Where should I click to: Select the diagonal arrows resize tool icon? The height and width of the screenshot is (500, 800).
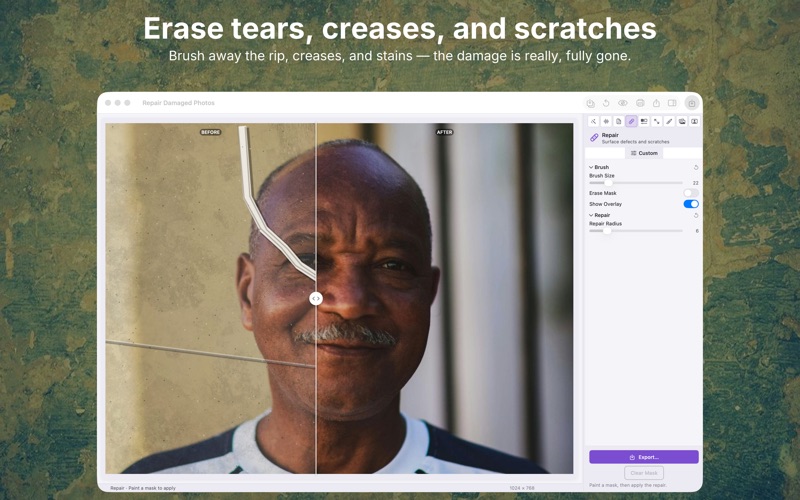[x=657, y=121]
